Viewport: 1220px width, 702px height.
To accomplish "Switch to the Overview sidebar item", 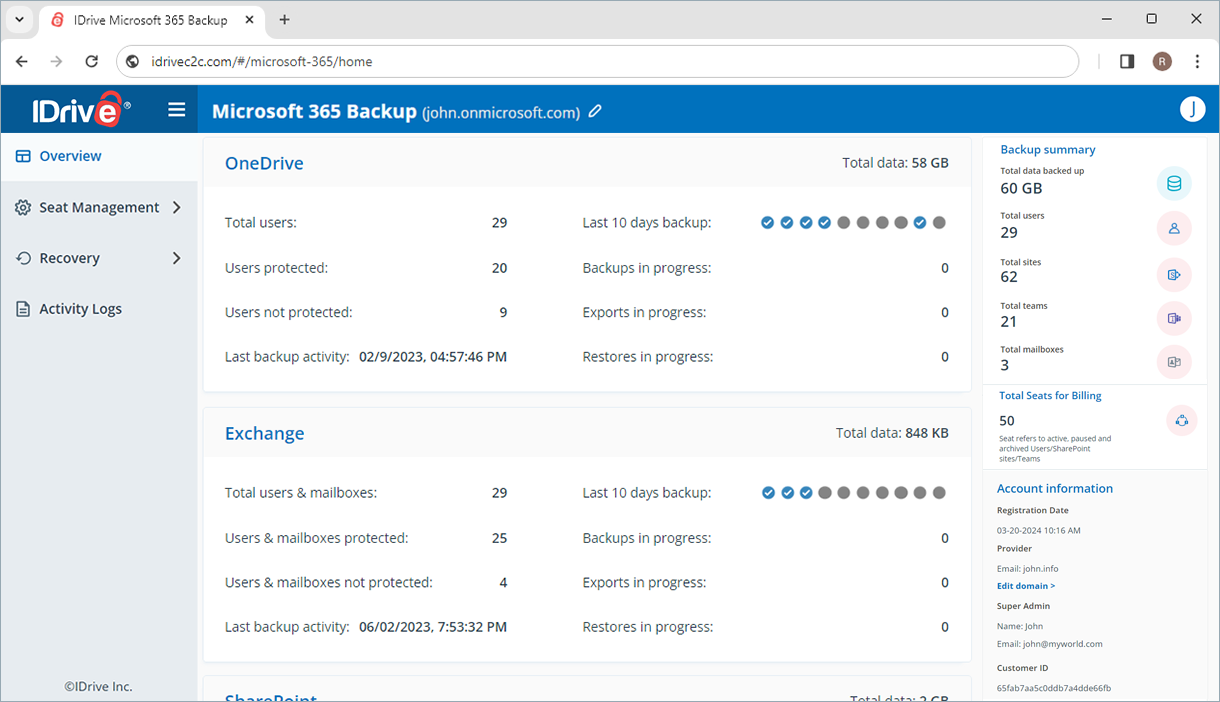I will pos(69,156).
